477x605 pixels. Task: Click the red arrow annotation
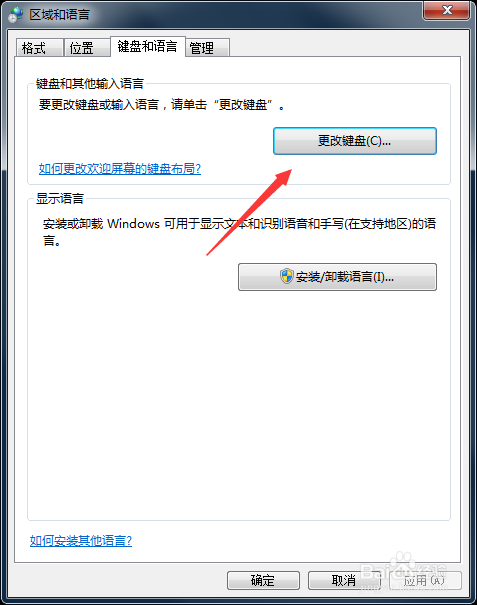249,212
